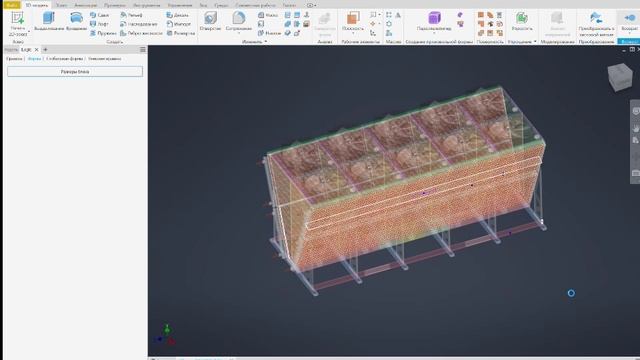640x360 pixels.
Task: Select the Emboss (Рельеф) tool
Action: point(131,15)
